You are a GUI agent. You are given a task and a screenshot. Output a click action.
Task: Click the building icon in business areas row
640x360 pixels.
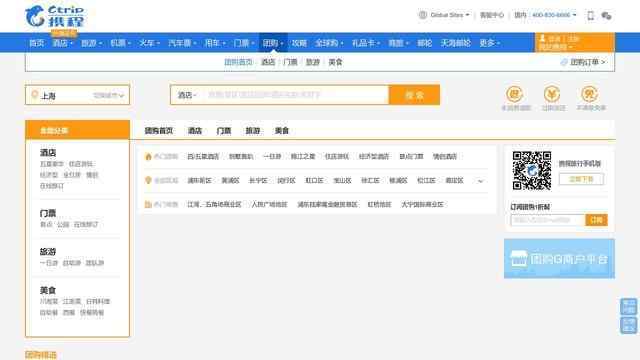click(x=149, y=204)
